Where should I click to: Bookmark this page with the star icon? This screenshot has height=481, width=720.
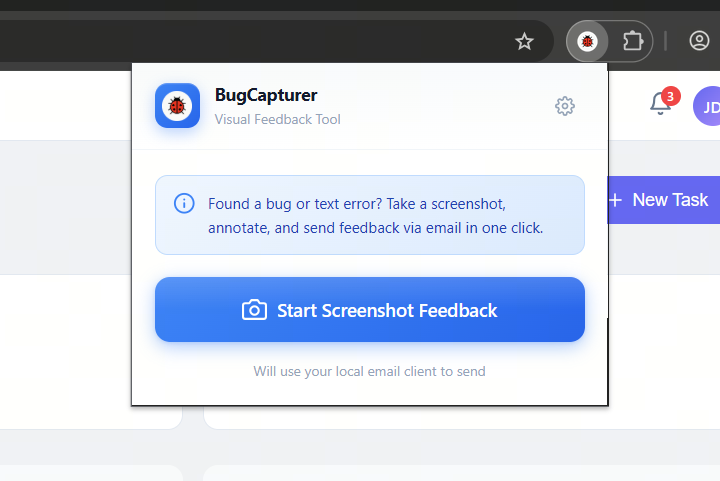524,42
